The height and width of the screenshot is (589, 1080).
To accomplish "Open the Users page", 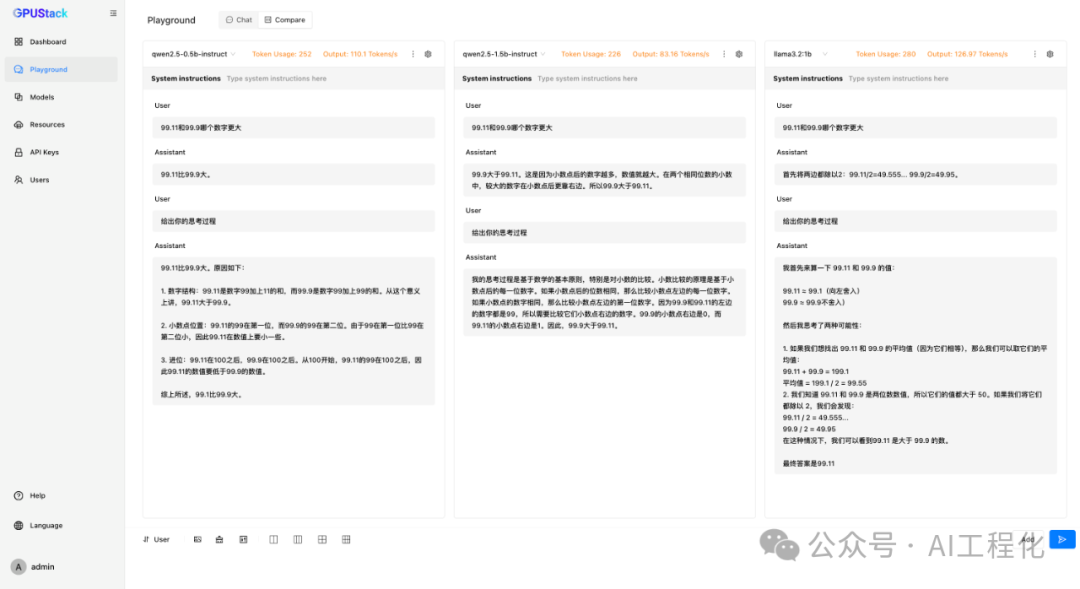I will [x=61, y=180].
